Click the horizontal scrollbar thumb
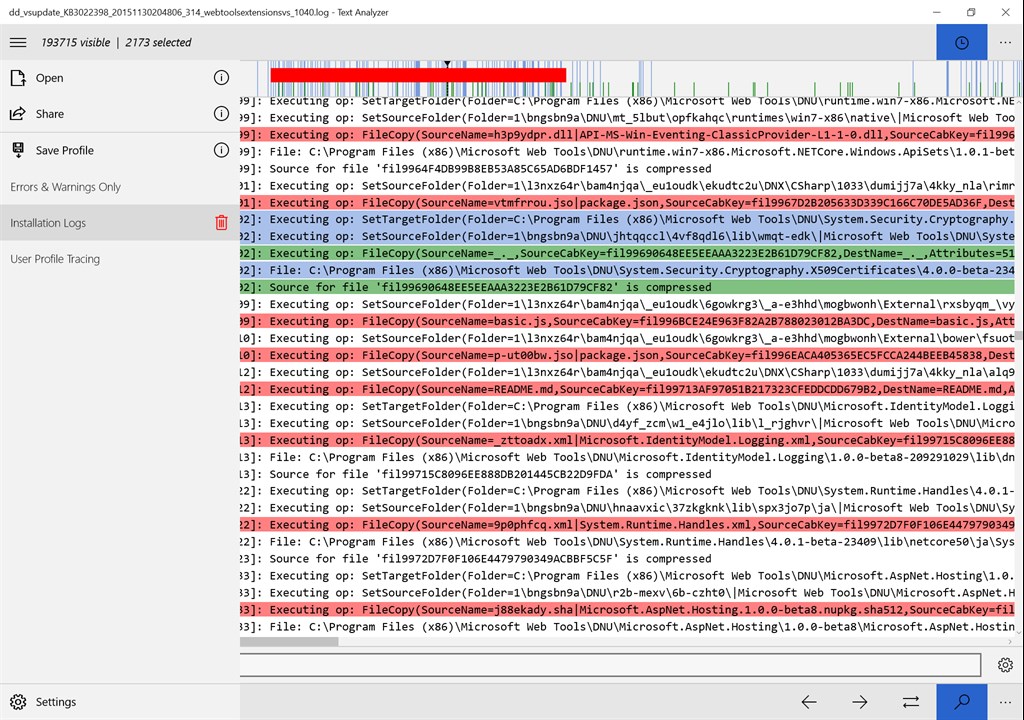The height and width of the screenshot is (720, 1024). (289, 642)
